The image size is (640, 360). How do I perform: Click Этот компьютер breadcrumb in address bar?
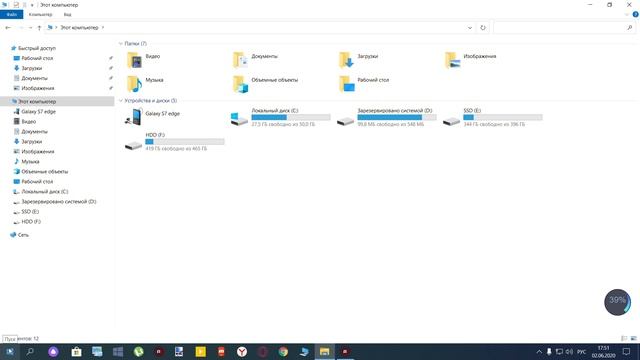(x=80, y=28)
